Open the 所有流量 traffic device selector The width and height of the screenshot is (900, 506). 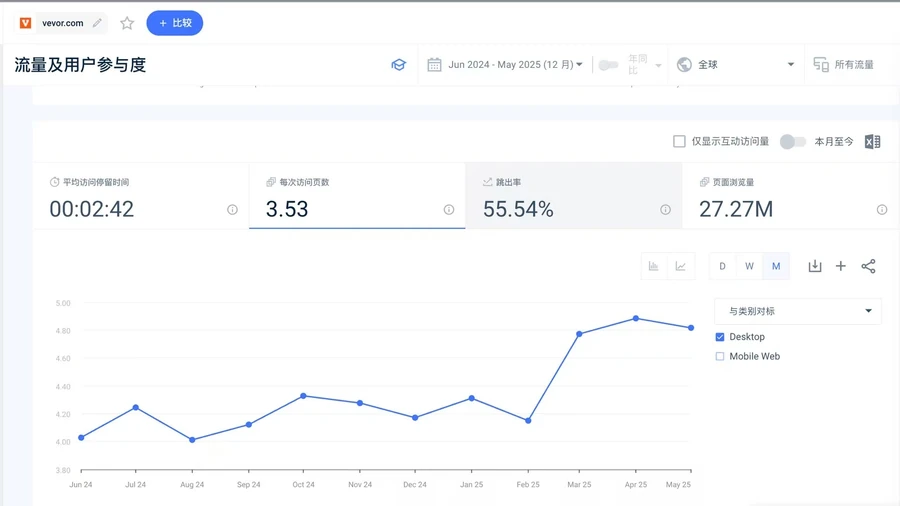pos(844,65)
